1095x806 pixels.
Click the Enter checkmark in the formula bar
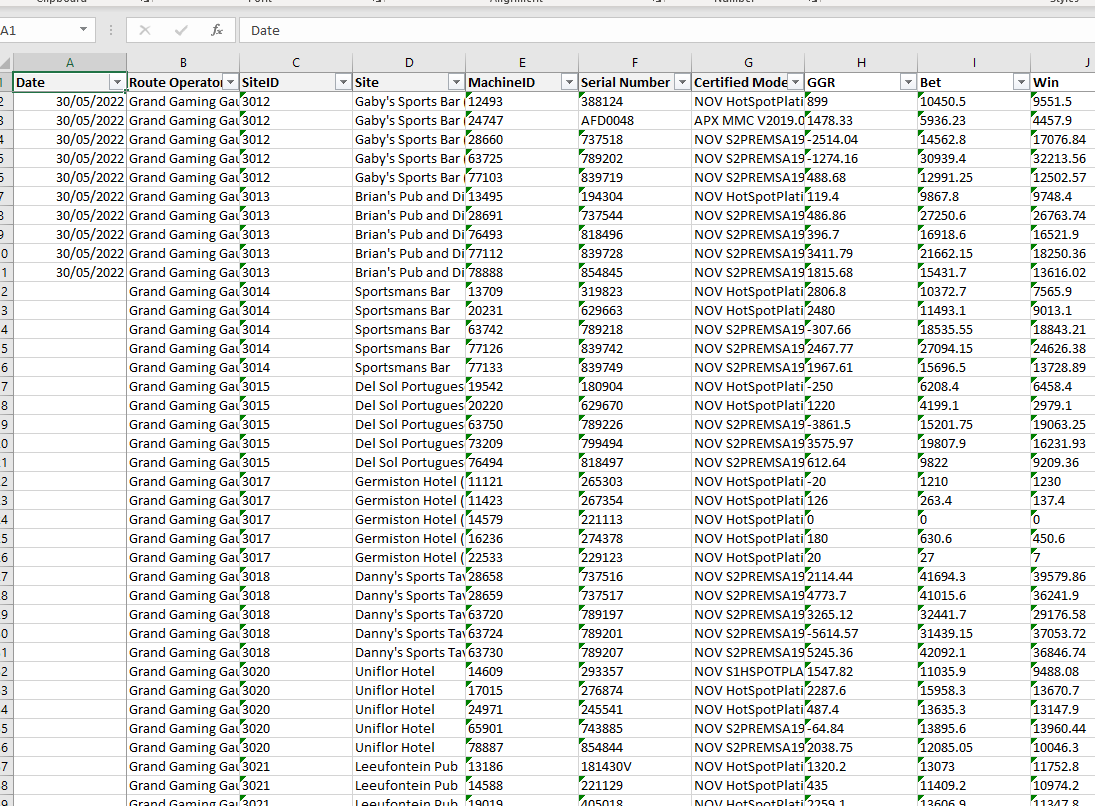pyautogui.click(x=181, y=30)
